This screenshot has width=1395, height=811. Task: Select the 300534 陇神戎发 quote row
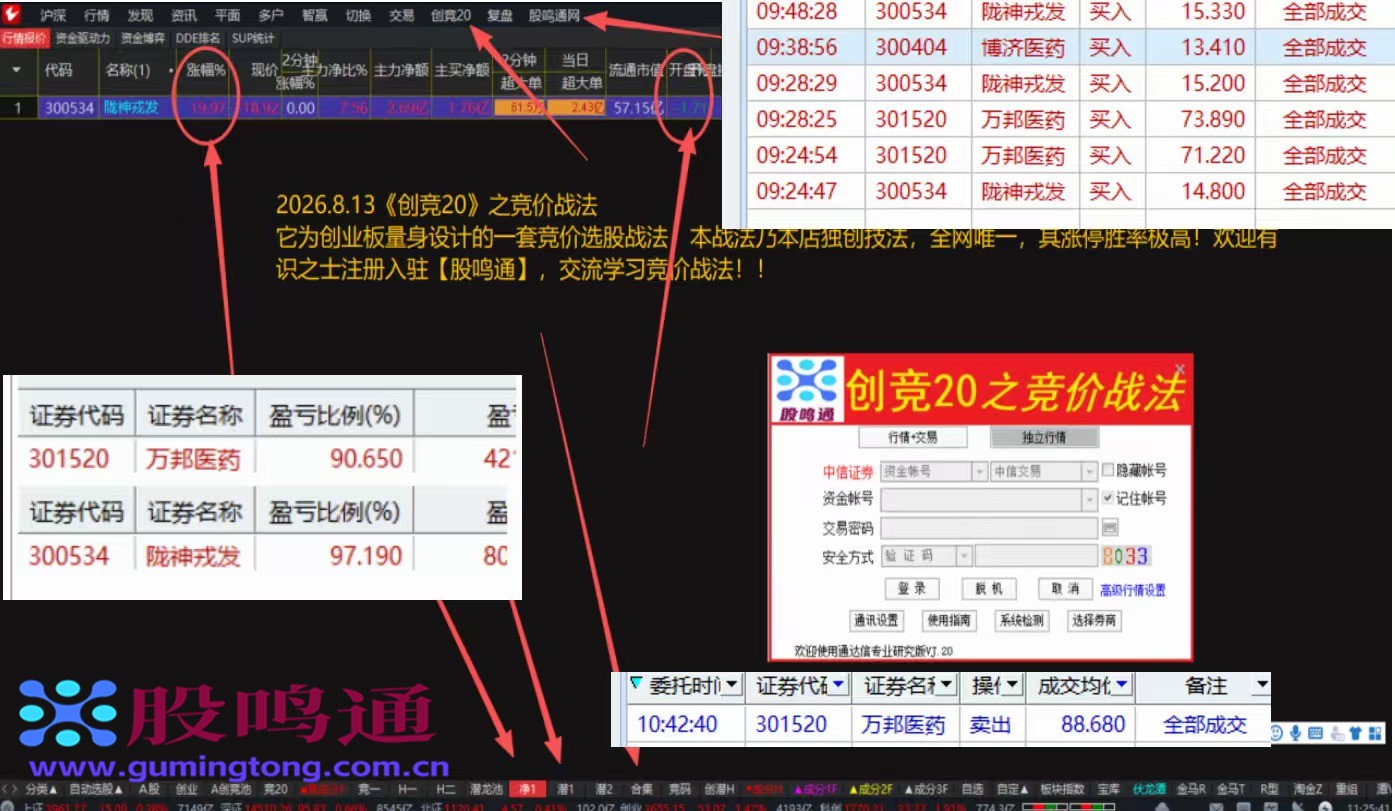(x=360, y=107)
